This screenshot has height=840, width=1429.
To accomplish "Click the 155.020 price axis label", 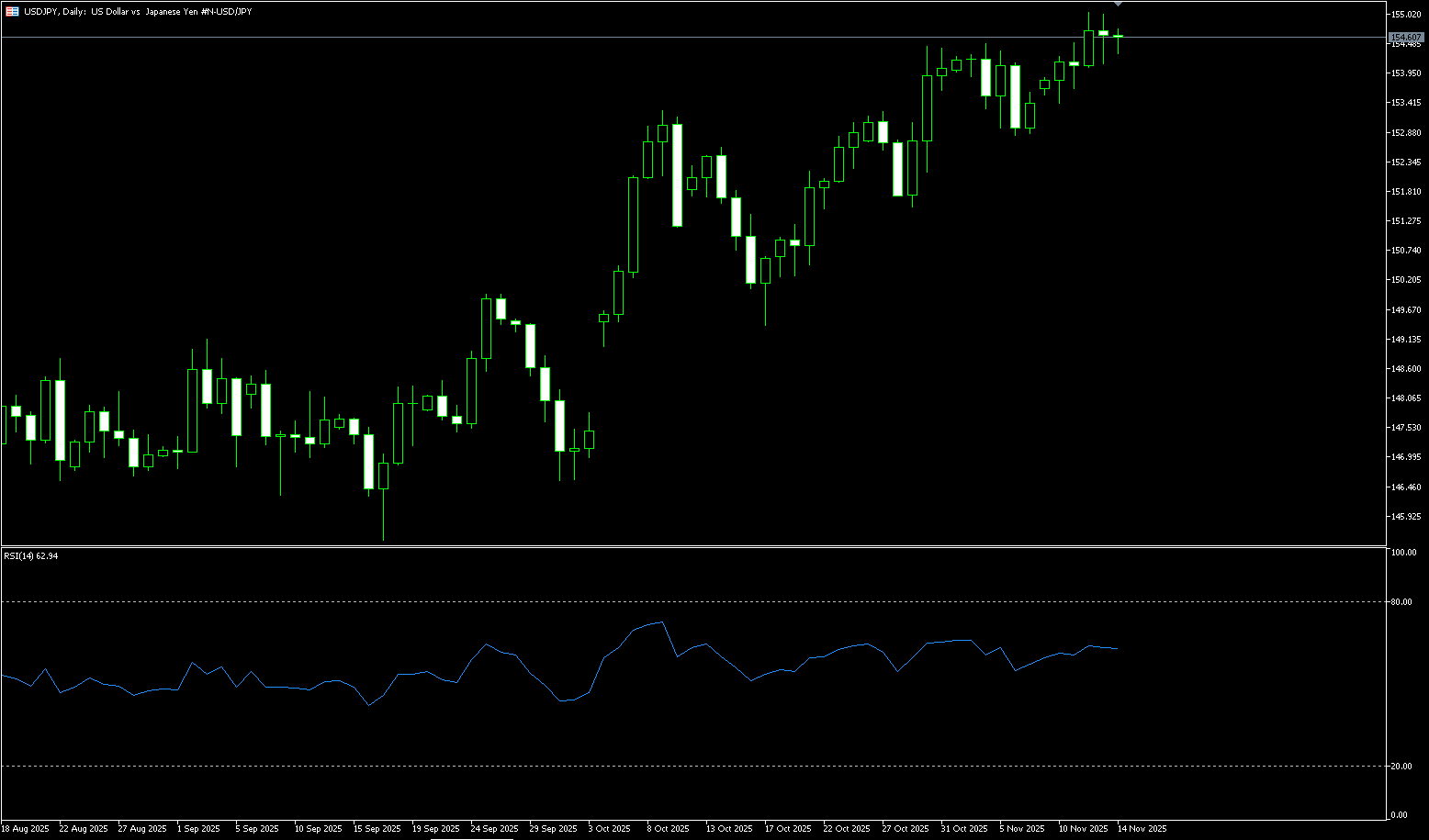I will pos(1407,15).
